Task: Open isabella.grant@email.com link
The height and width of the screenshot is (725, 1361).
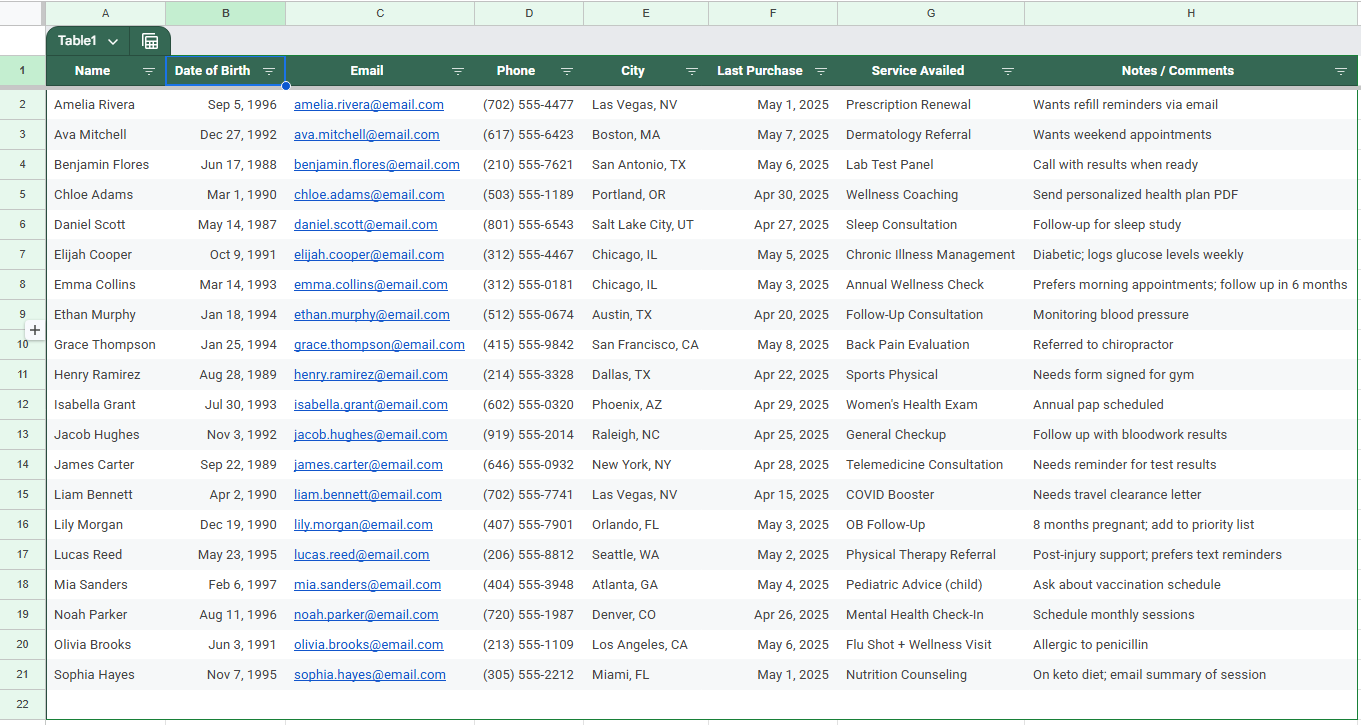Action: pyautogui.click(x=371, y=405)
